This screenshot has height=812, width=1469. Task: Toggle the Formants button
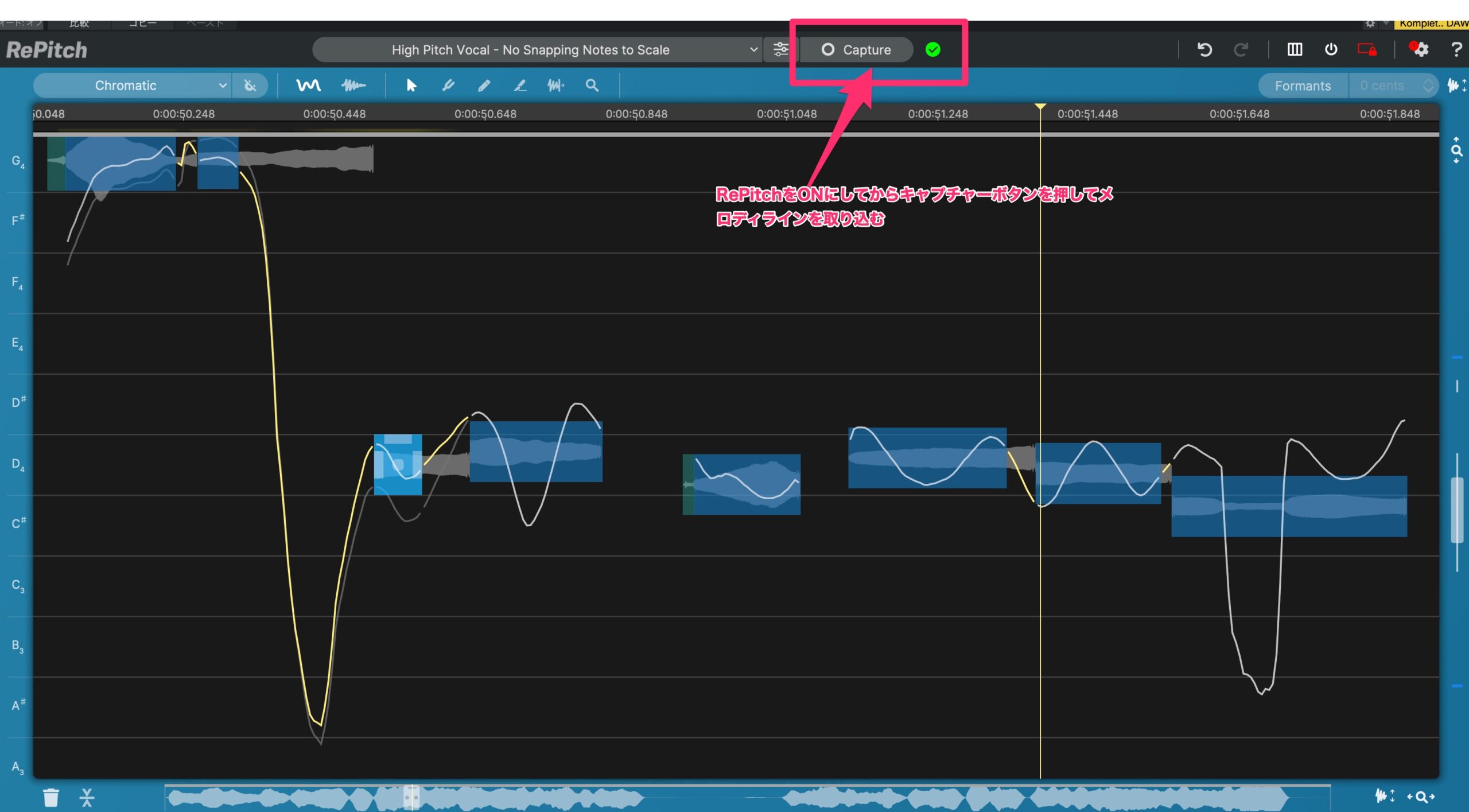1302,86
